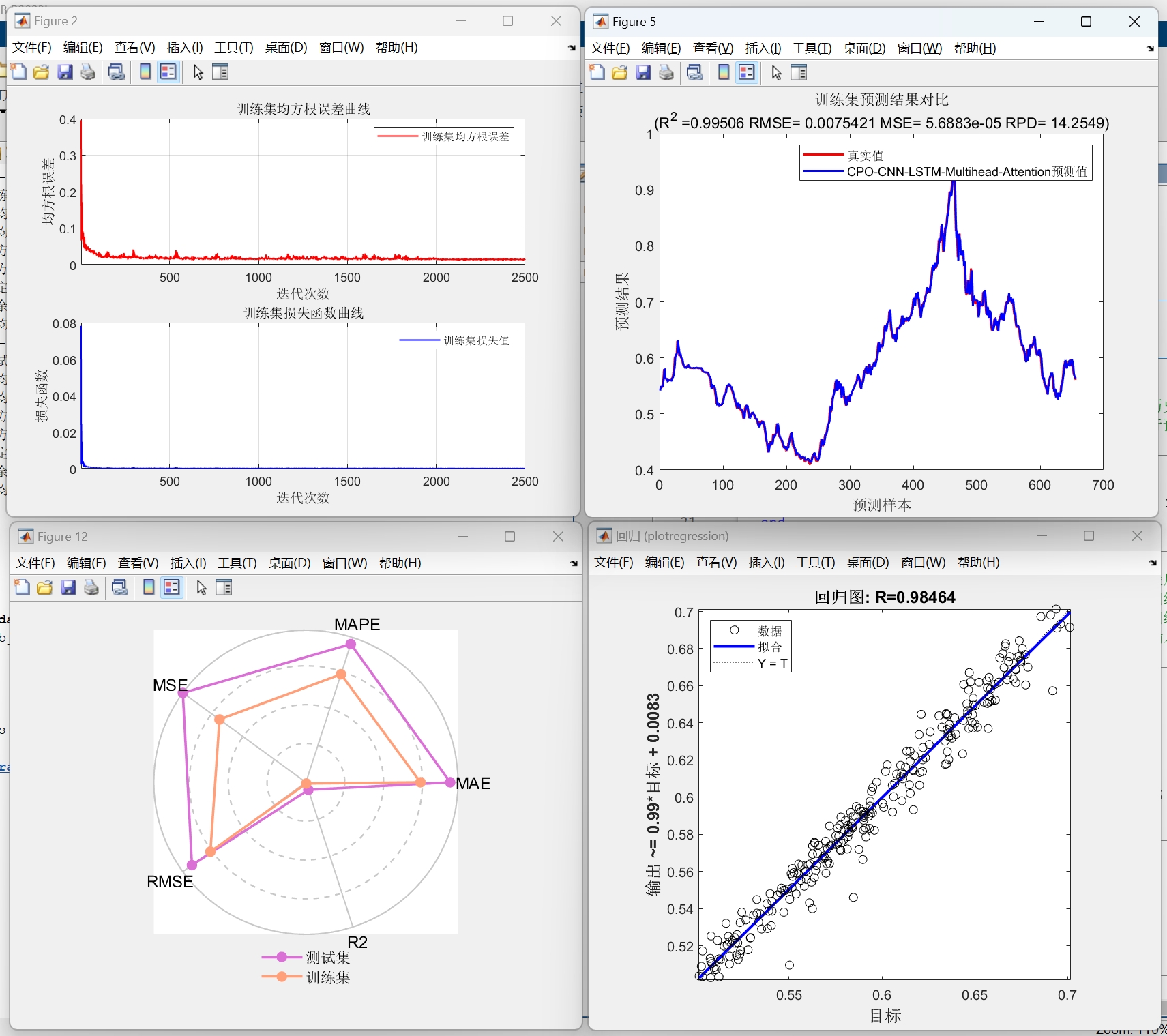Toggle Insert Legend icon in Figure 2 toolbar

[x=168, y=72]
